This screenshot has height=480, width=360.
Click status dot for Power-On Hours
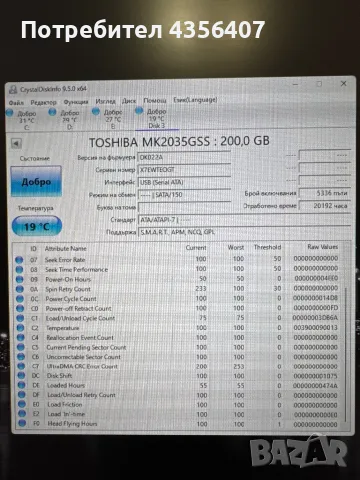20,279
